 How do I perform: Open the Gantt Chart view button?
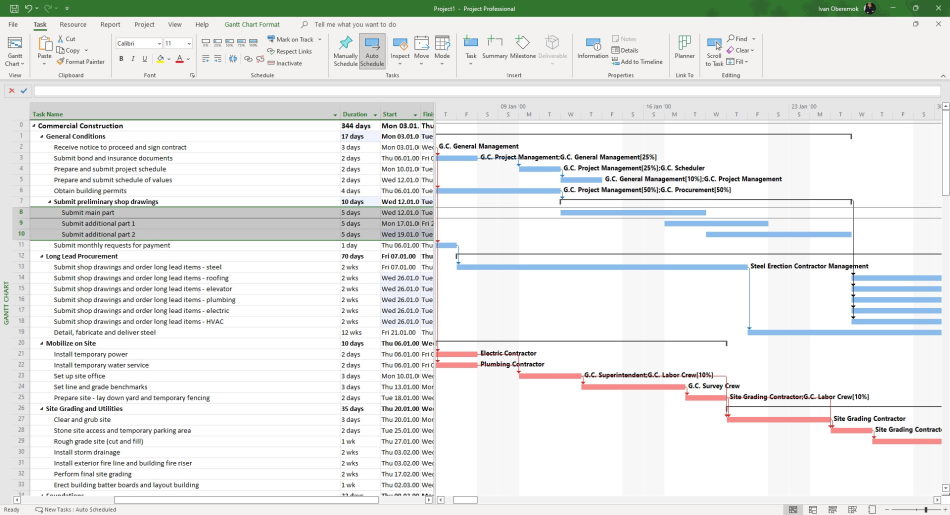click(15, 51)
